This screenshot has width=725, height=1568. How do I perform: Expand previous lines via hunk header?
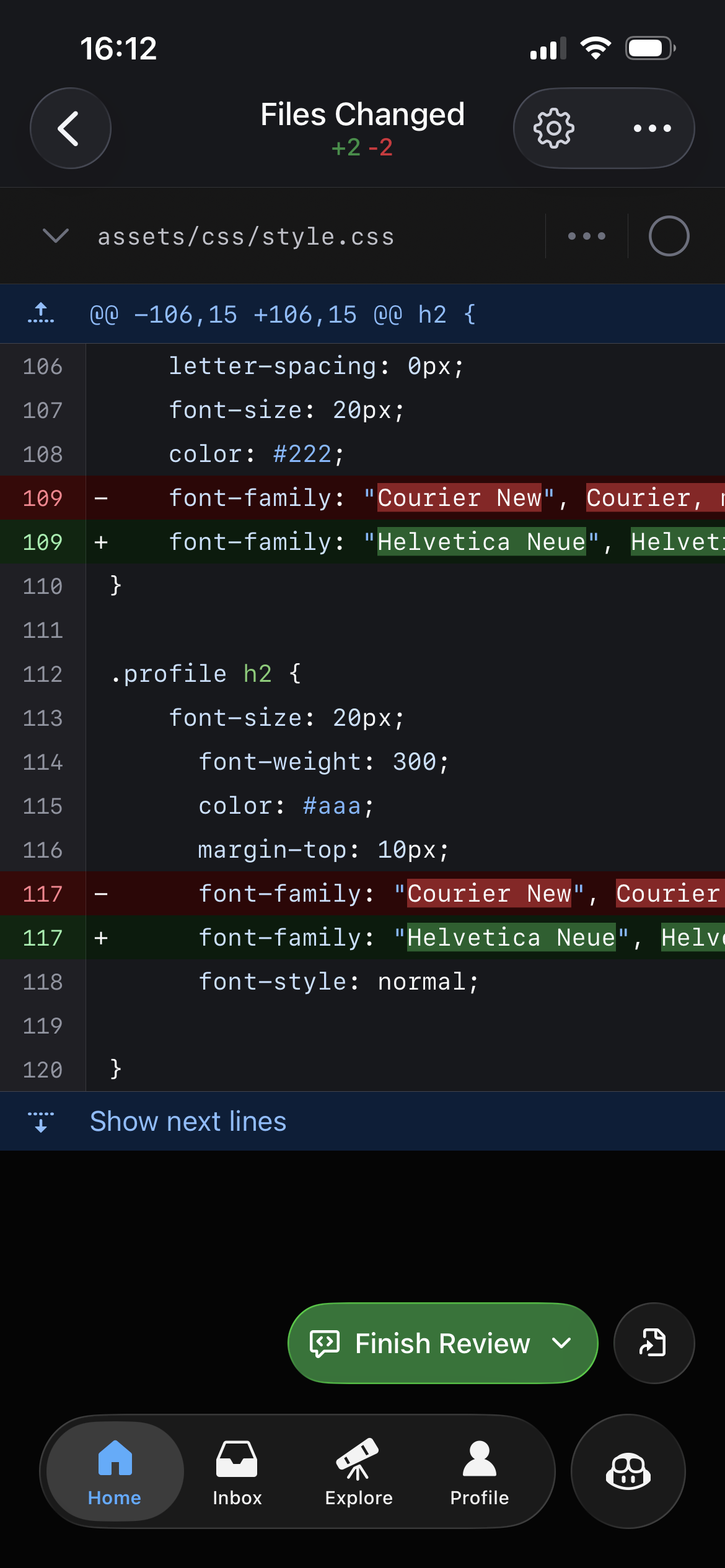[283, 315]
